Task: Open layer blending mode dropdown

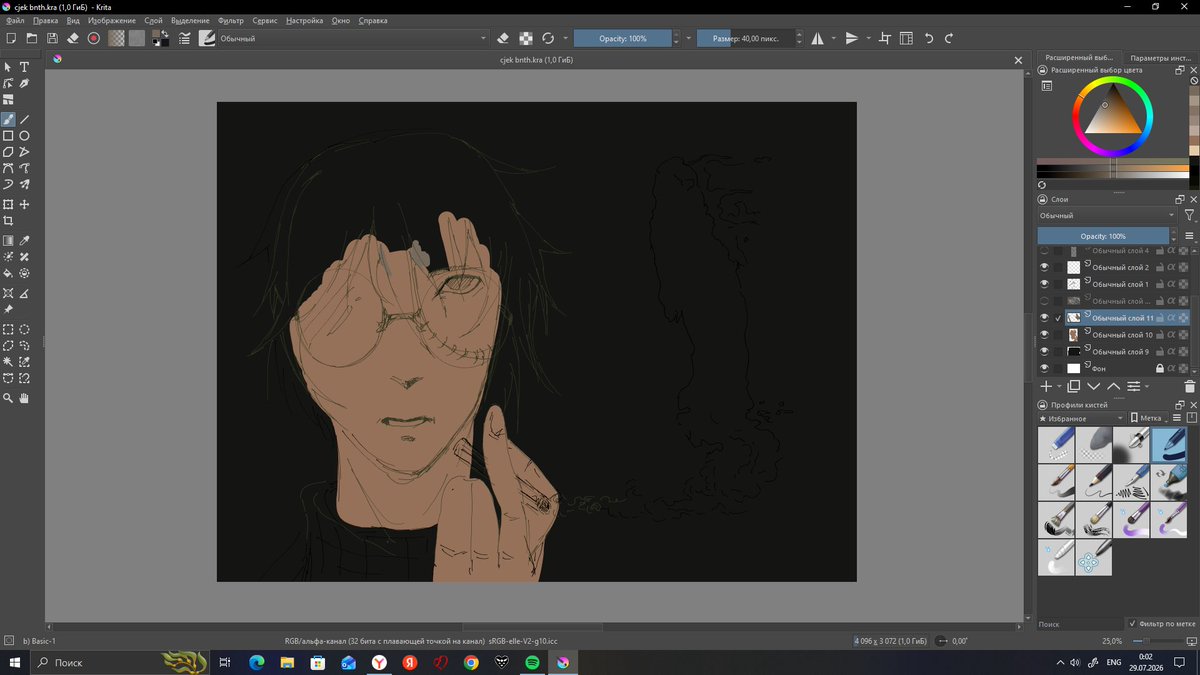Action: 1107,215
